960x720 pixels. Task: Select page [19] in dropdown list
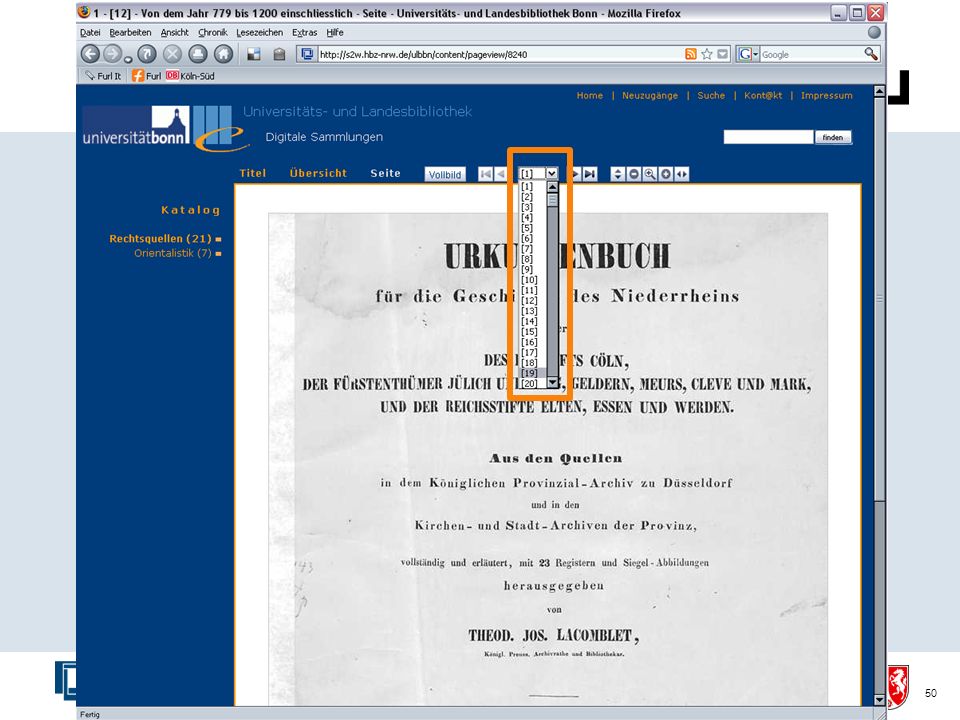[x=533, y=373]
